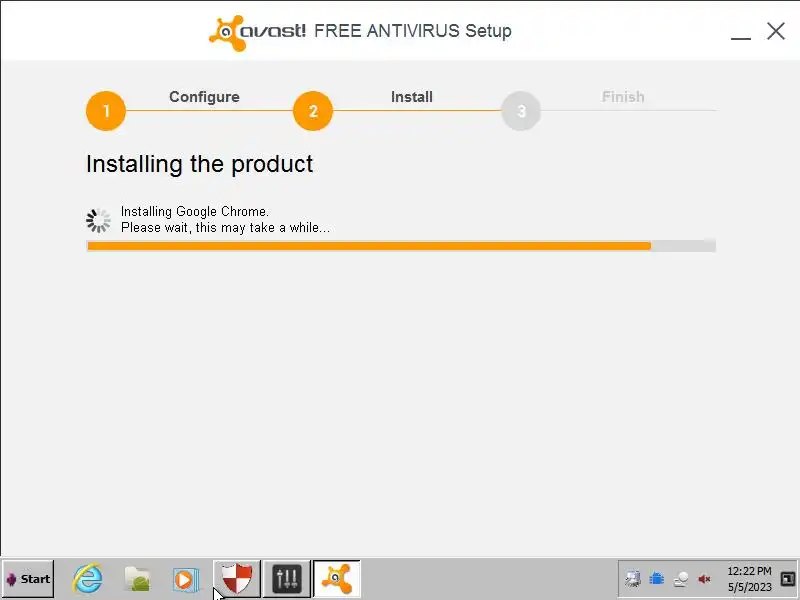Select step 1 Configure circle
The width and height of the screenshot is (800, 600).
[106, 111]
